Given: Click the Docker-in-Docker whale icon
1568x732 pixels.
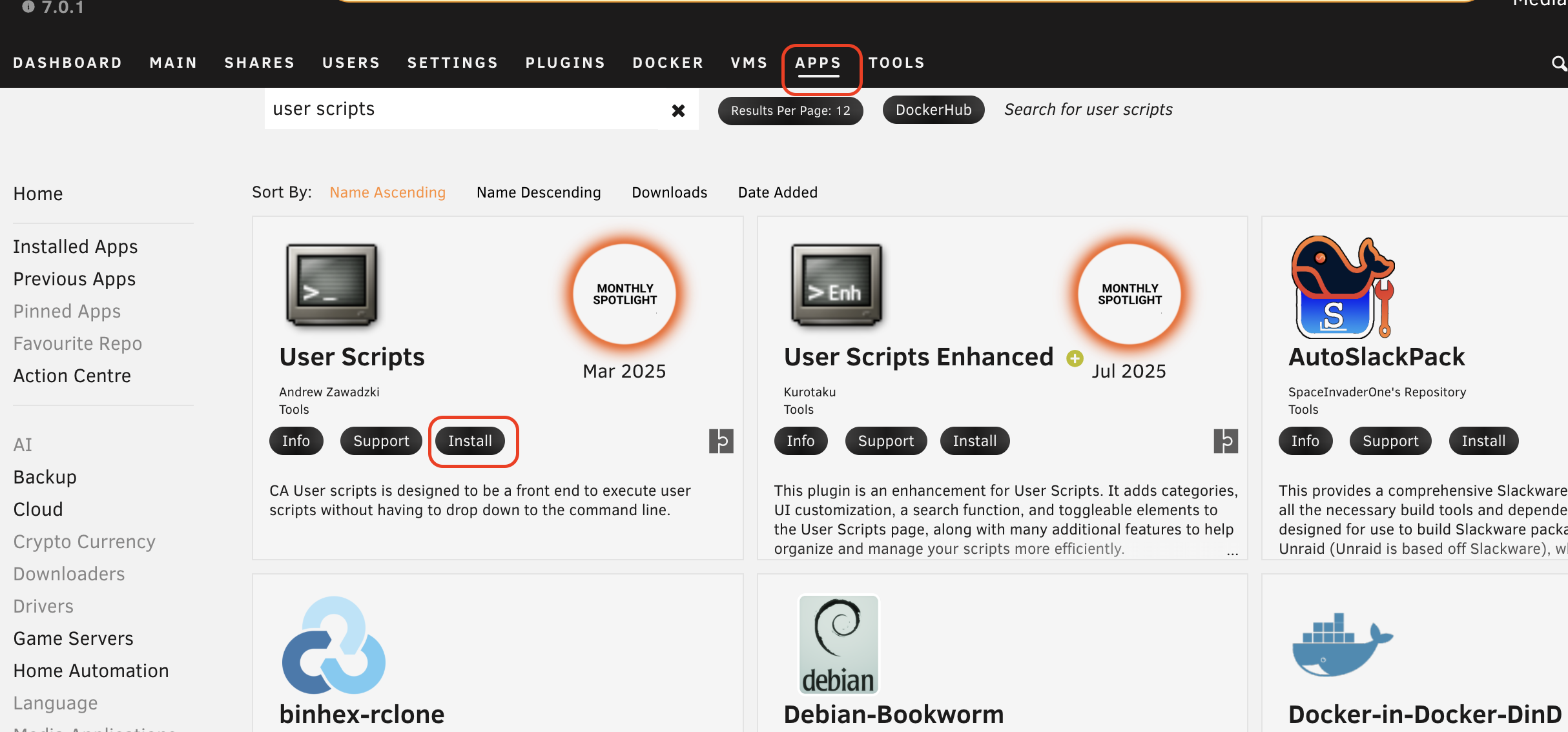Looking at the screenshot, I should pos(1343,644).
